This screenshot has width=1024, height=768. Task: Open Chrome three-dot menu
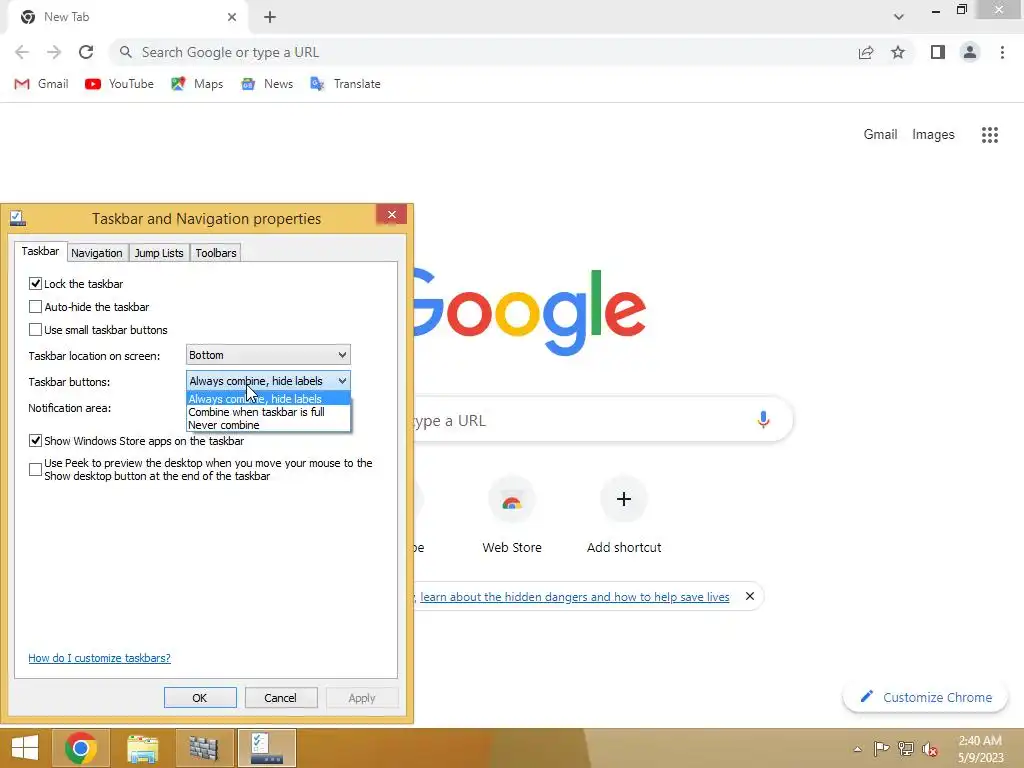click(x=1002, y=52)
